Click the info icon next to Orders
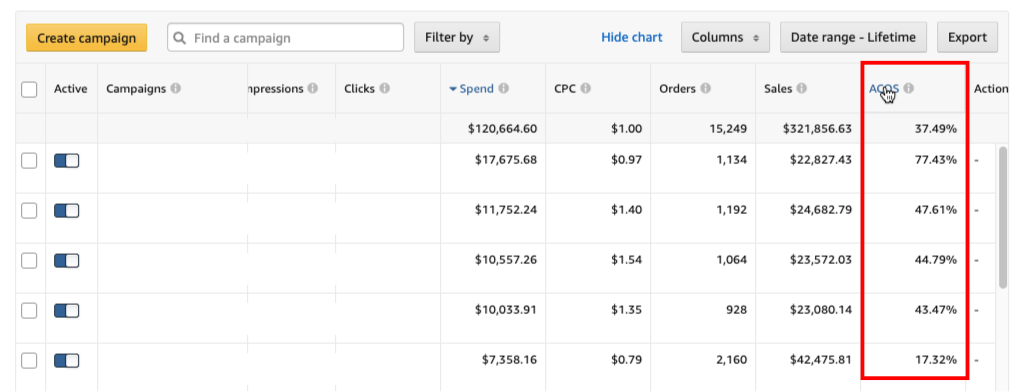1018x392 pixels. (x=706, y=89)
